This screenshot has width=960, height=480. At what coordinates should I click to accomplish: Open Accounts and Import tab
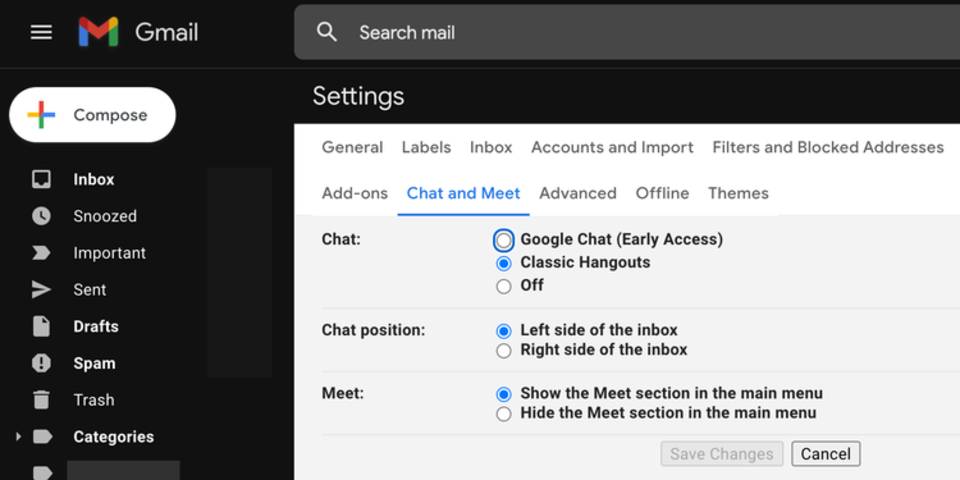pos(612,148)
